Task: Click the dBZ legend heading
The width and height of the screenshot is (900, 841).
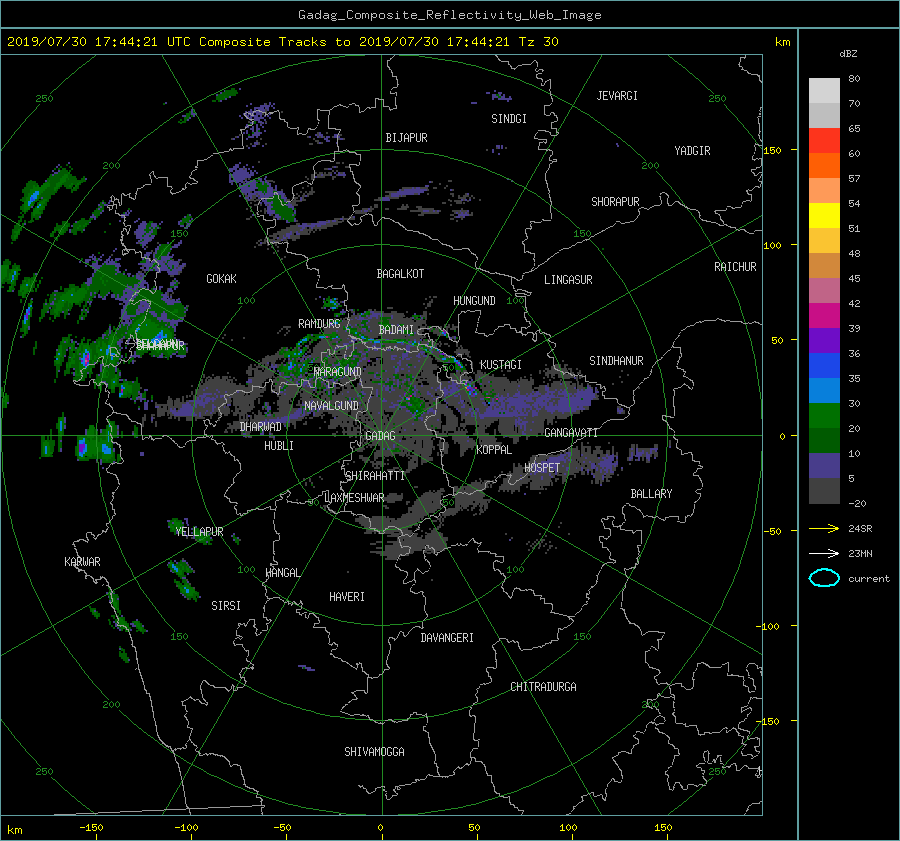Action: point(848,53)
